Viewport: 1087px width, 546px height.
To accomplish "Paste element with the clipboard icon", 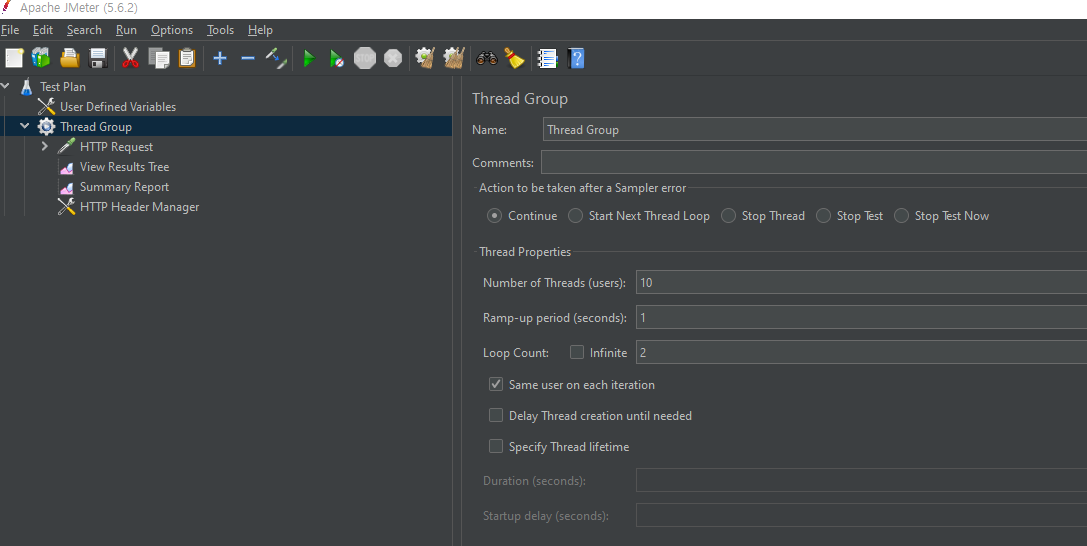I will pos(187,58).
